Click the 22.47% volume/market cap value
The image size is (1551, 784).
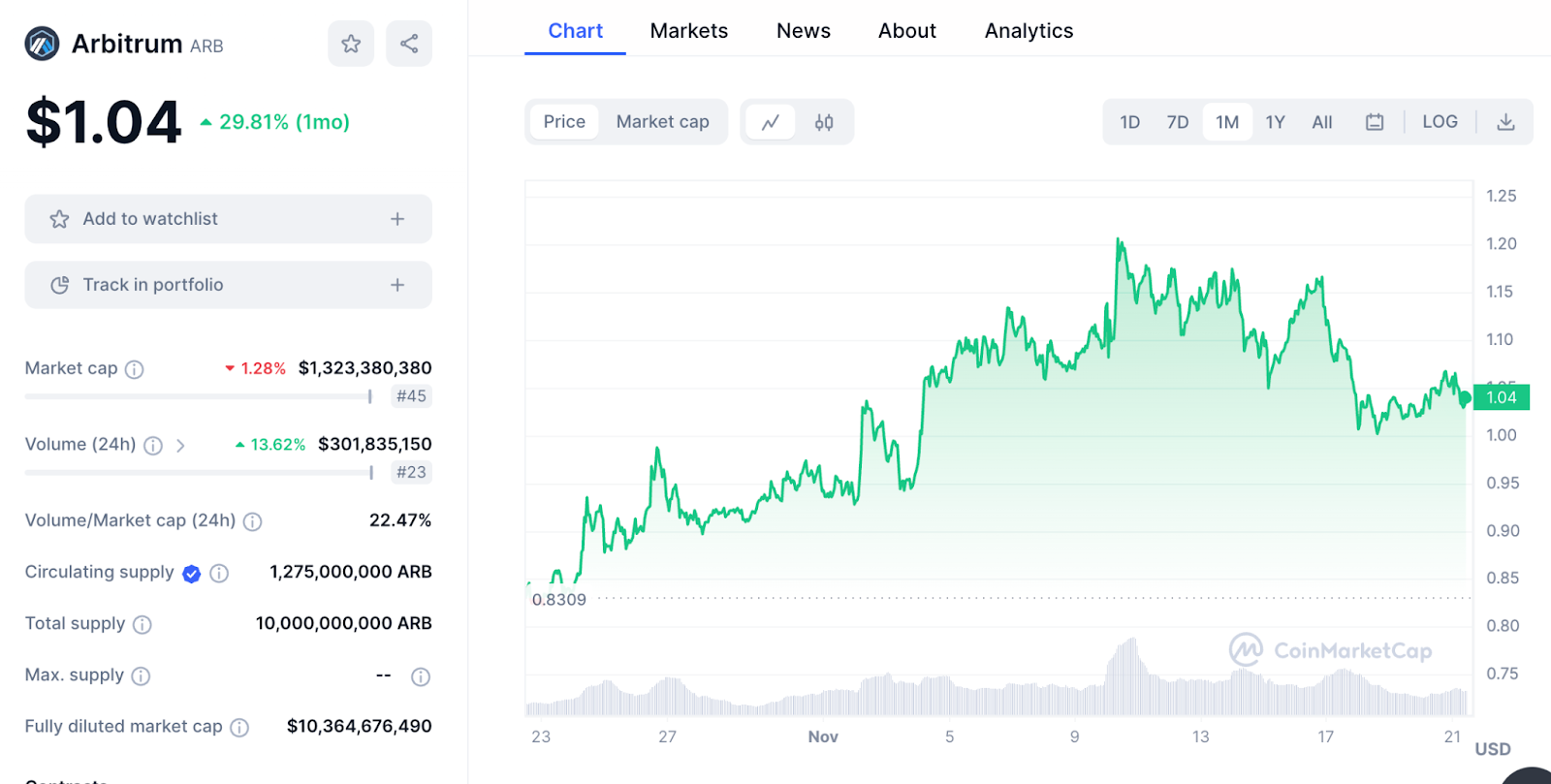400,520
